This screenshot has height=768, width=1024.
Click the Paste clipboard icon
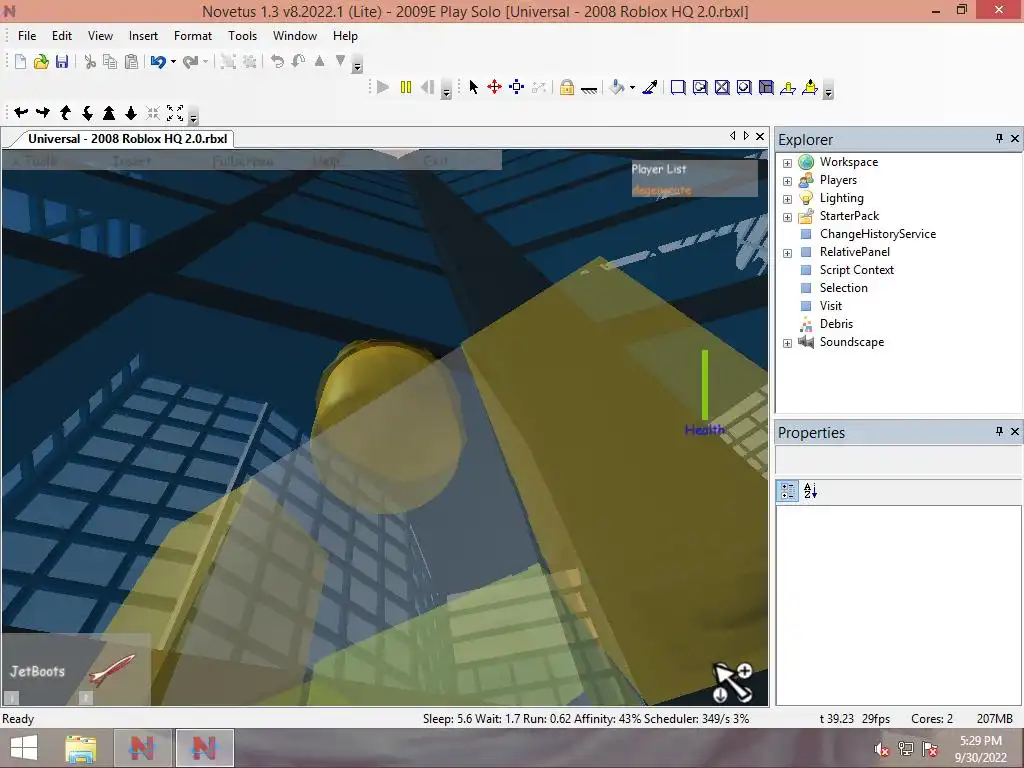[131, 61]
